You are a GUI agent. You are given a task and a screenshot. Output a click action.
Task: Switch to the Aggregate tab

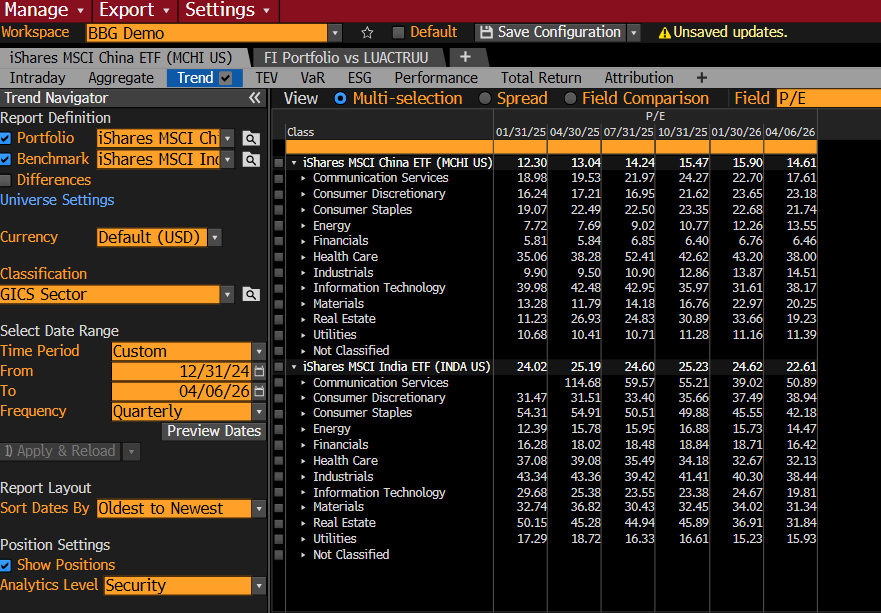coord(121,78)
